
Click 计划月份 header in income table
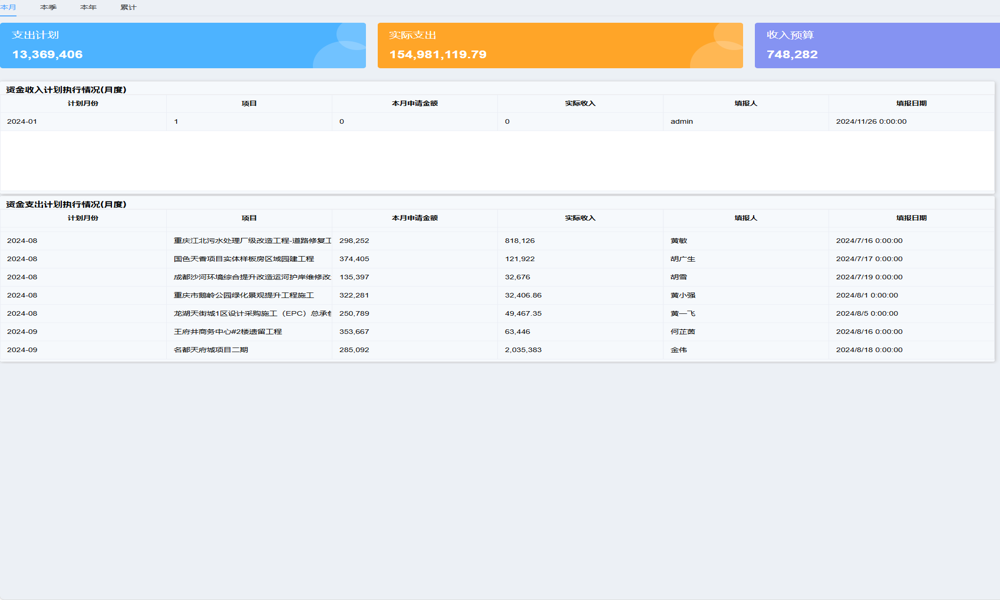point(83,103)
